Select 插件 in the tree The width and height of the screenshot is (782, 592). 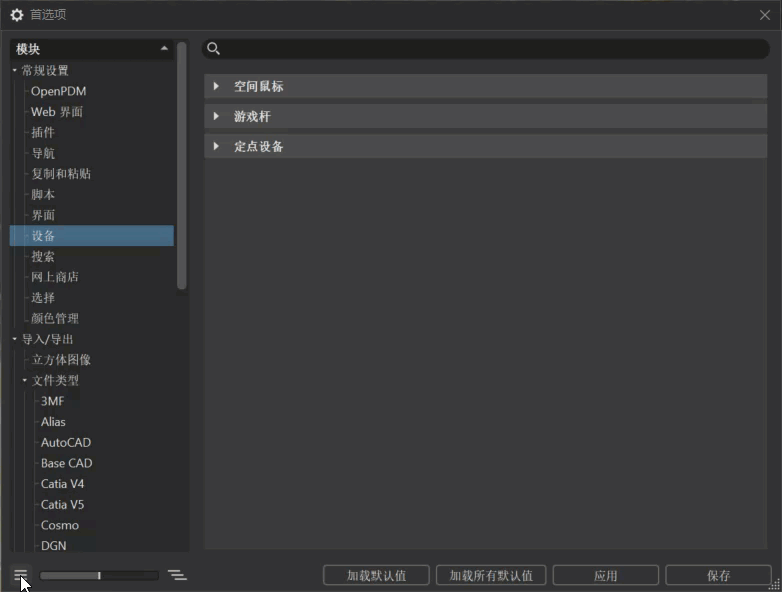[43, 132]
